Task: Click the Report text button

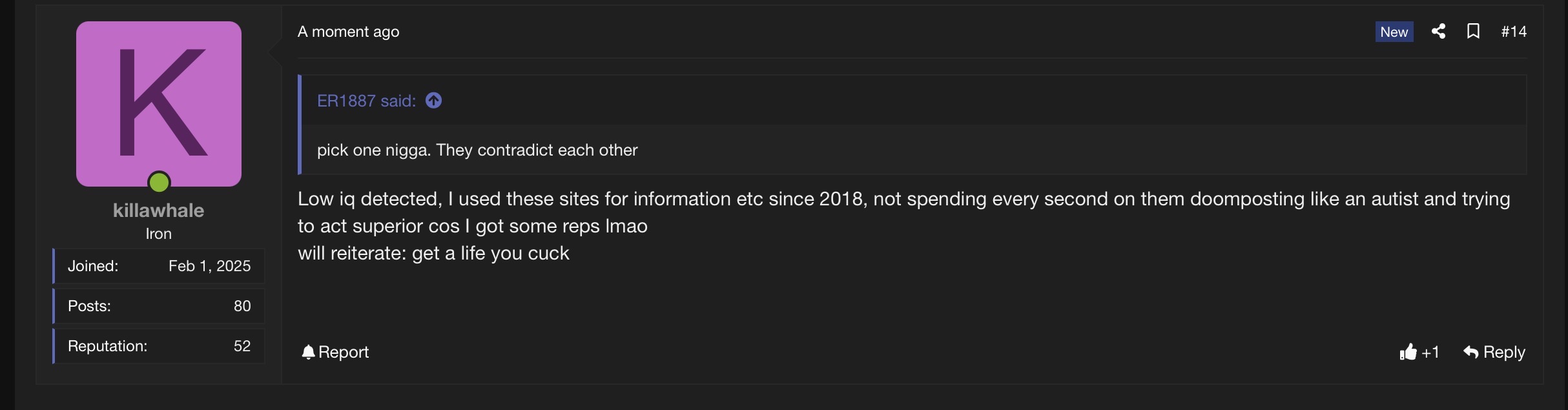Action: [343, 352]
